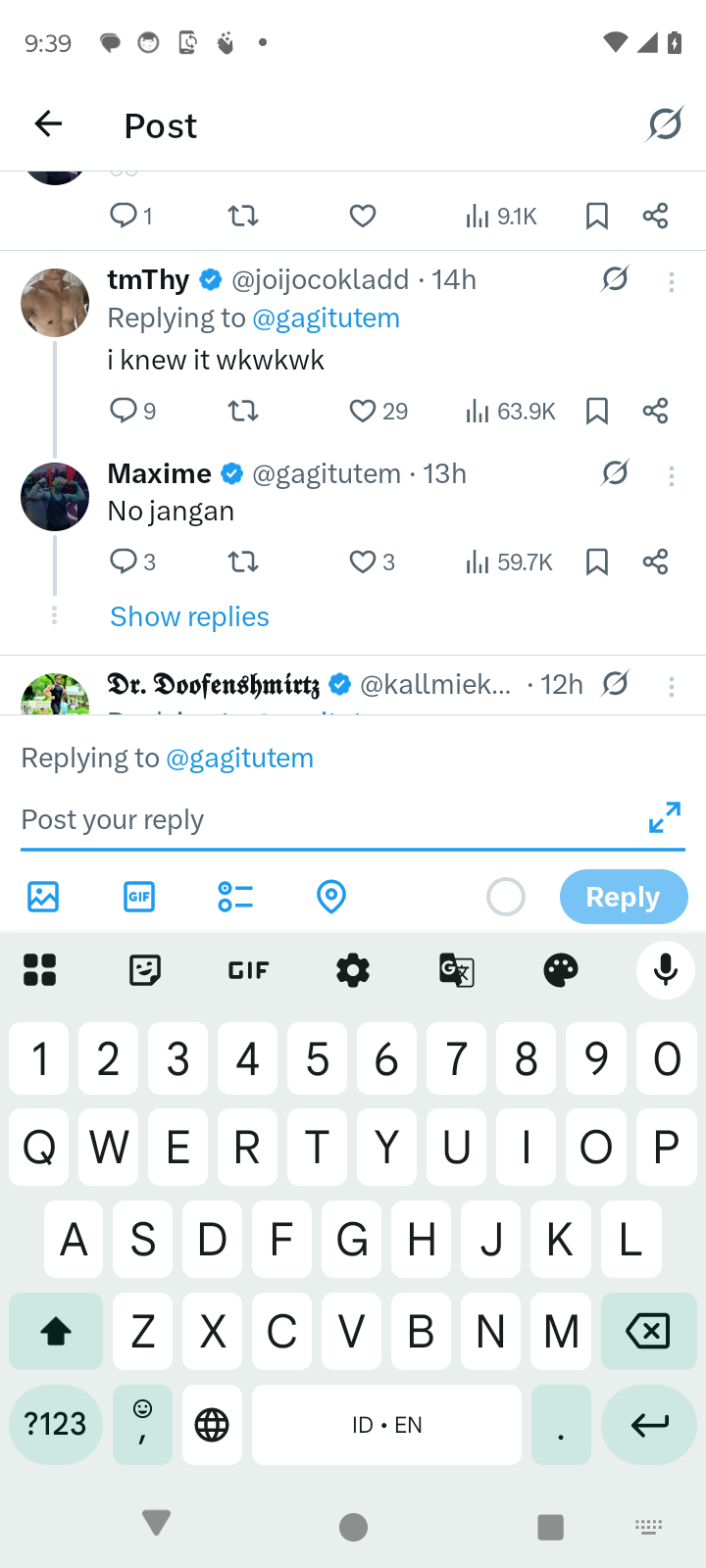Open more options for Maxime's reply
Viewport: 706px width, 1568px height.
click(x=672, y=476)
